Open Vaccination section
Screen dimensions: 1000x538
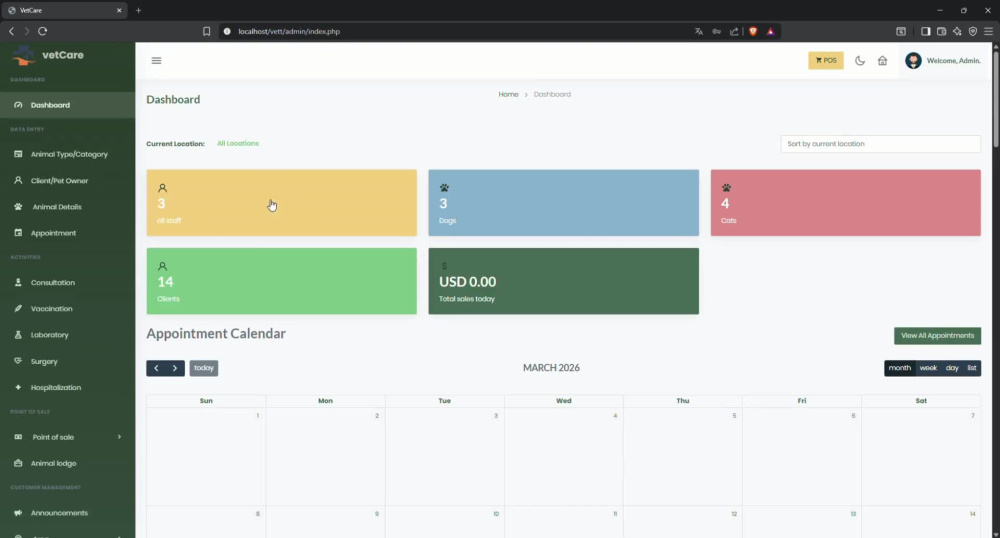(x=51, y=309)
